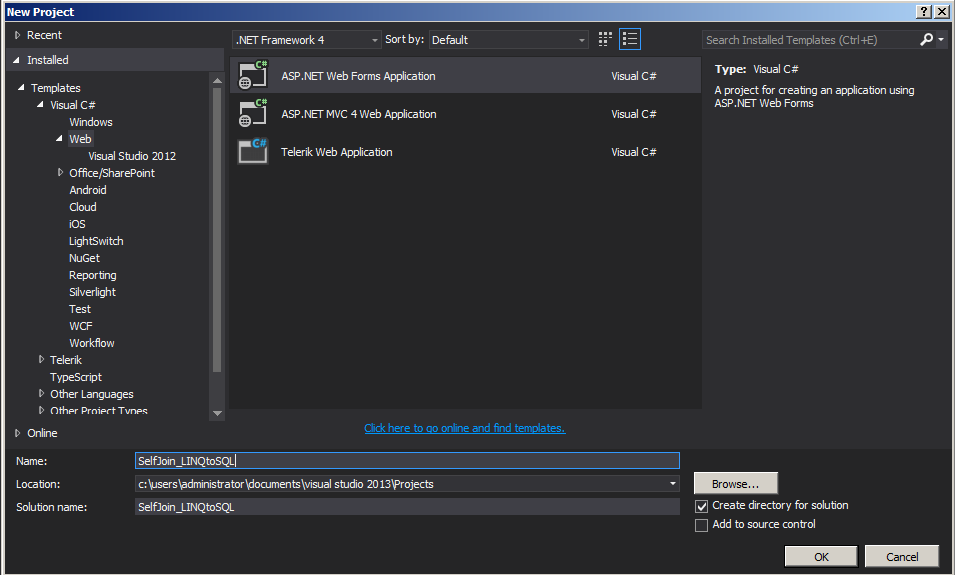
Task: Open the Location path dropdown
Action: tap(673, 484)
